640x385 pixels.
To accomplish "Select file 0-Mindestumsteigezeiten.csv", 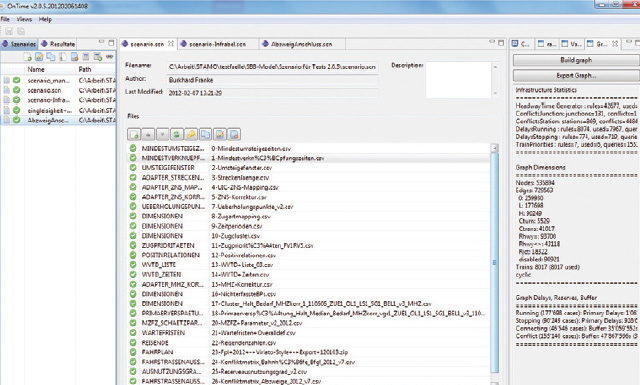I will [x=309, y=148].
